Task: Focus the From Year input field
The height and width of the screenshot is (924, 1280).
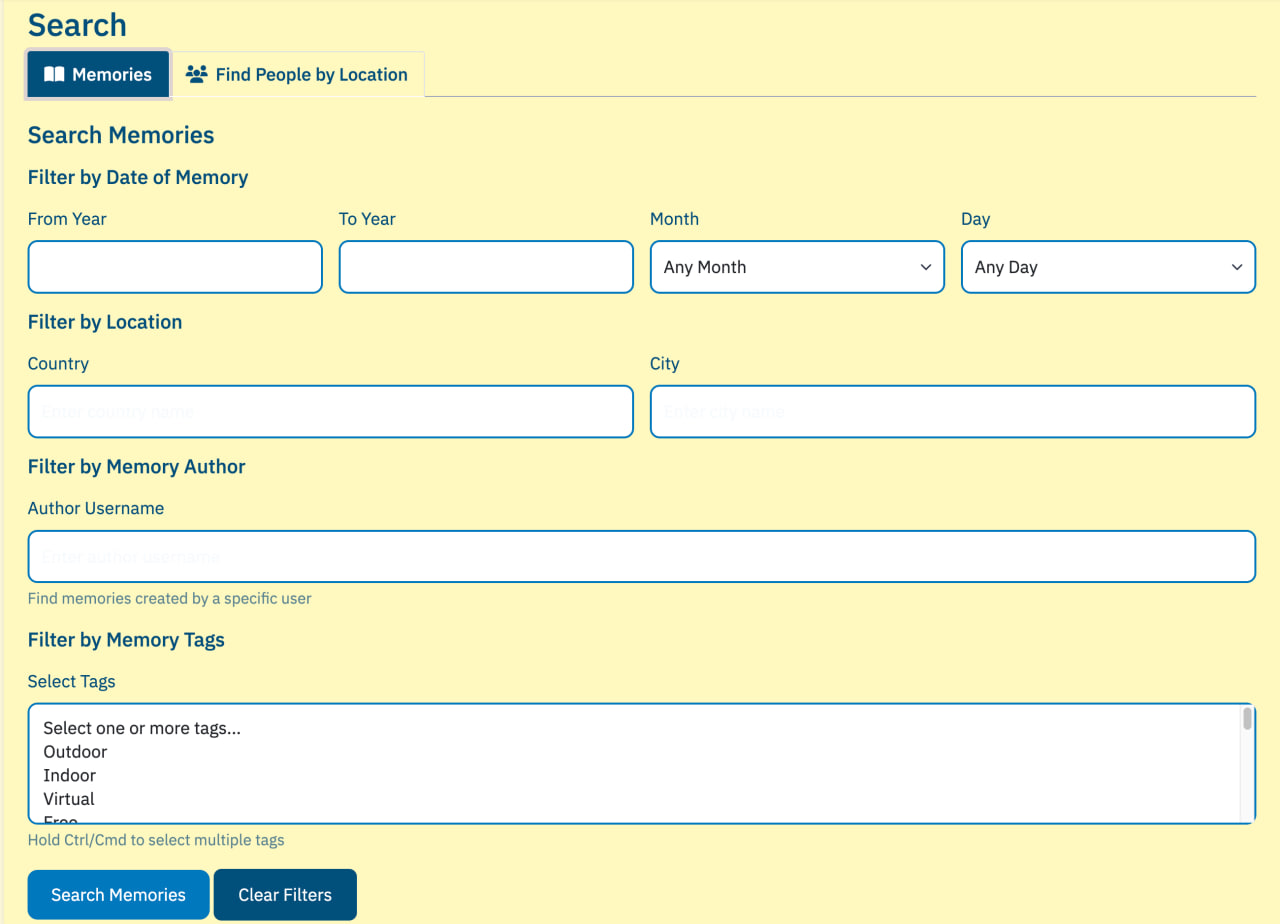Action: coord(175,267)
